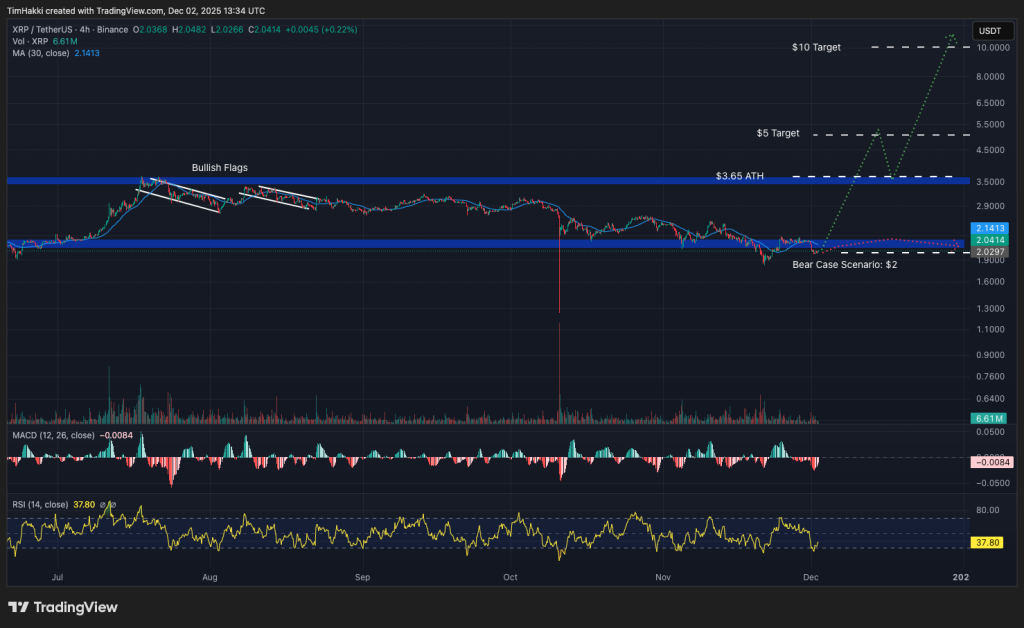Select the Bullish Flags annotation text
1024x628 pixels.
218,167
